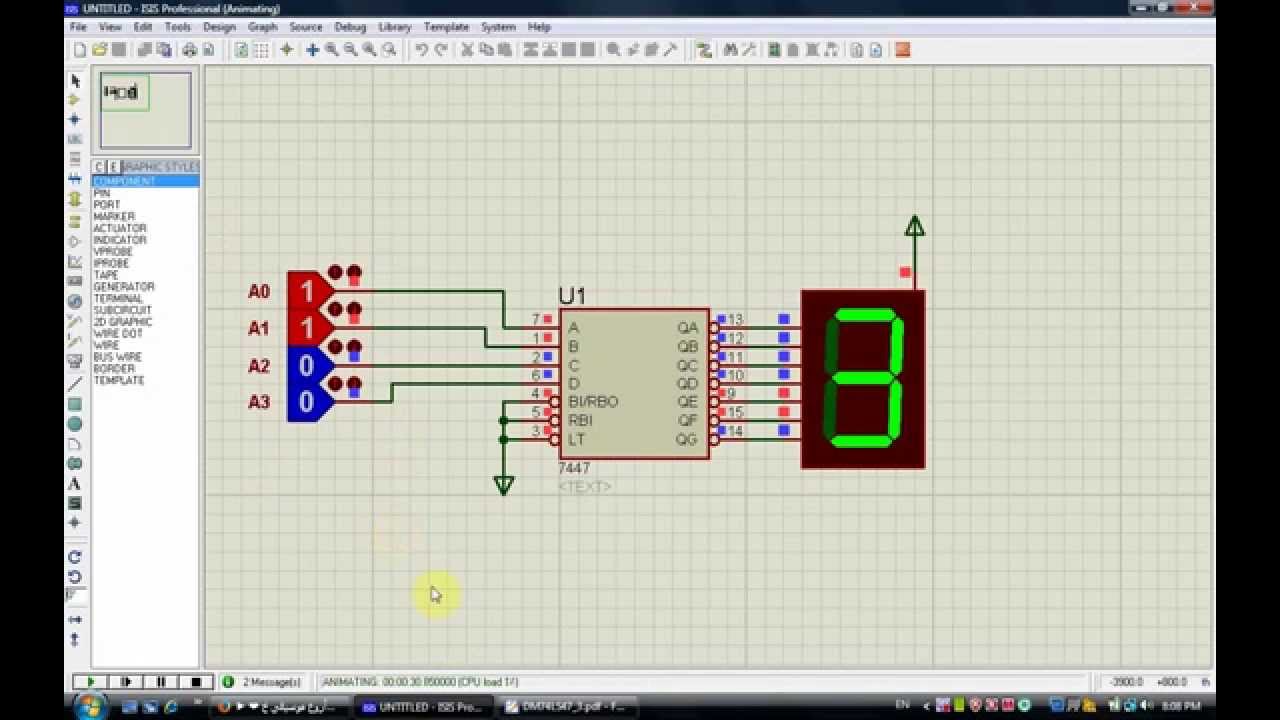
Task: Cut selection with scissors icon
Action: click(x=467, y=50)
